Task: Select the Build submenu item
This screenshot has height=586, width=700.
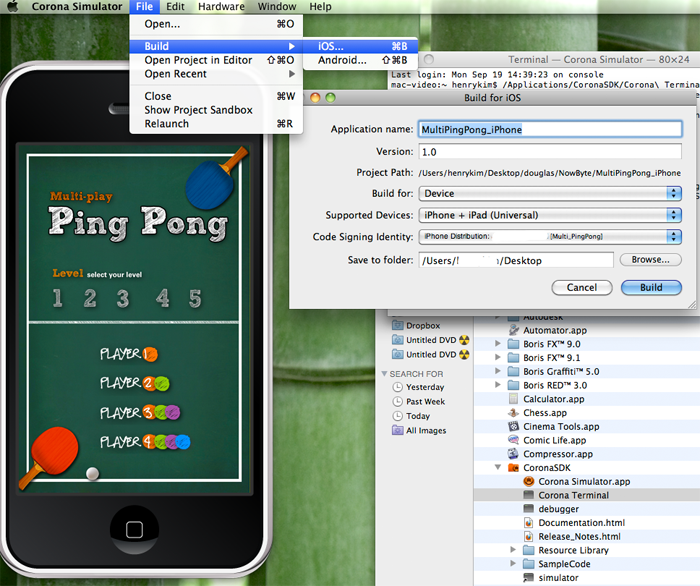Action: [x=216, y=46]
